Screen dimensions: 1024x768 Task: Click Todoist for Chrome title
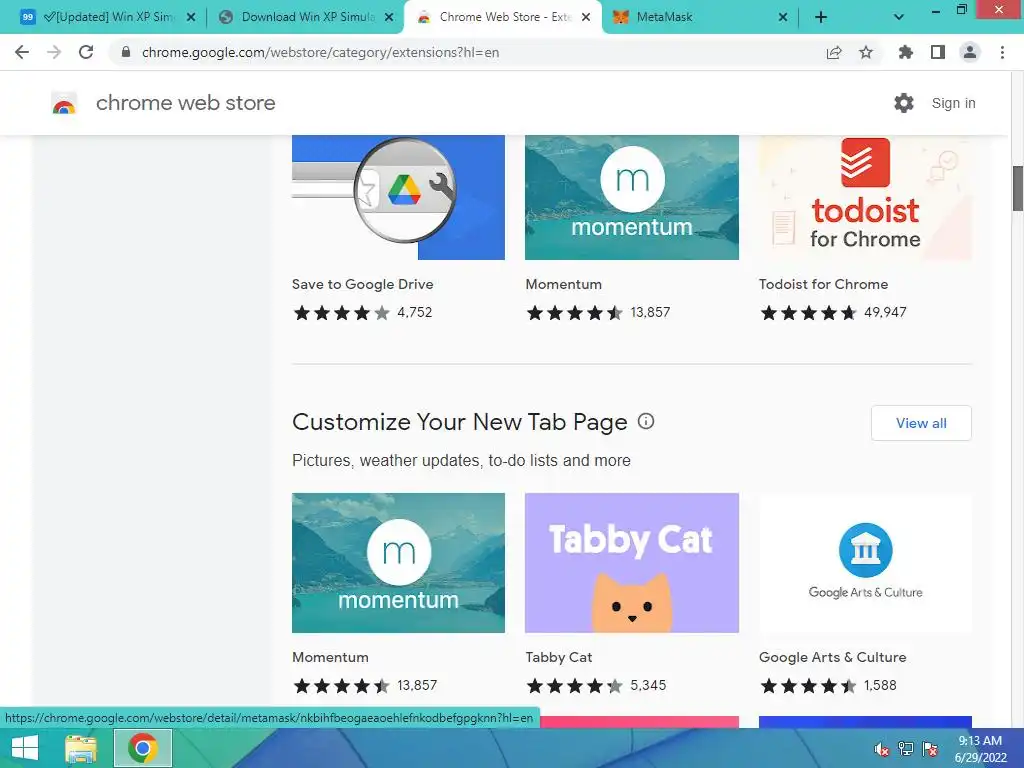824,284
